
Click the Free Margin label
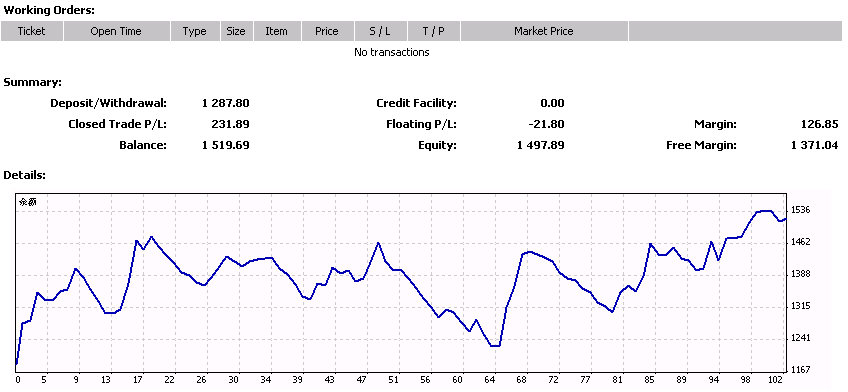(x=701, y=145)
